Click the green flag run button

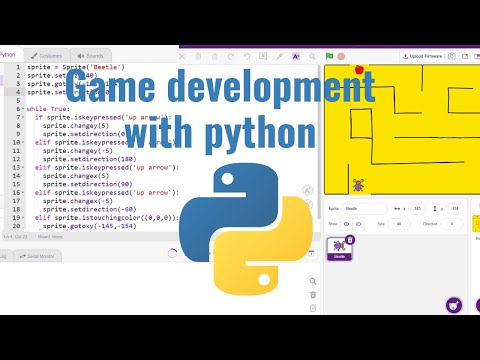[329, 56]
